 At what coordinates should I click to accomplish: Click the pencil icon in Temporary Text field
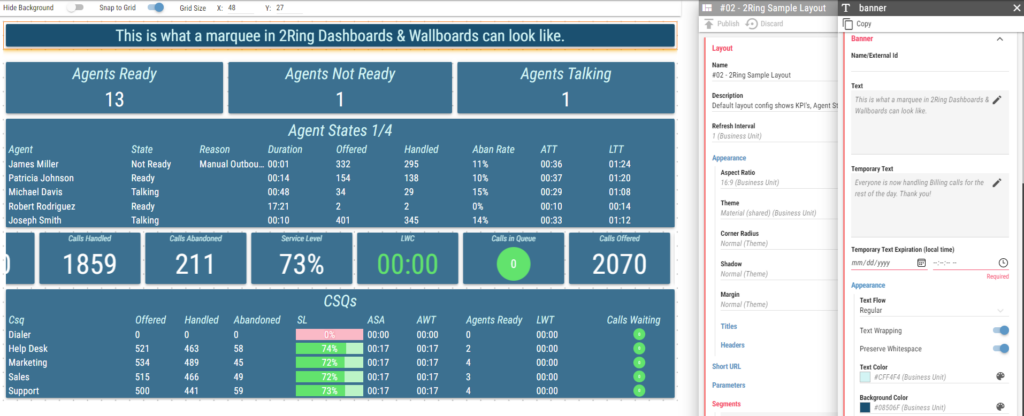[997, 183]
